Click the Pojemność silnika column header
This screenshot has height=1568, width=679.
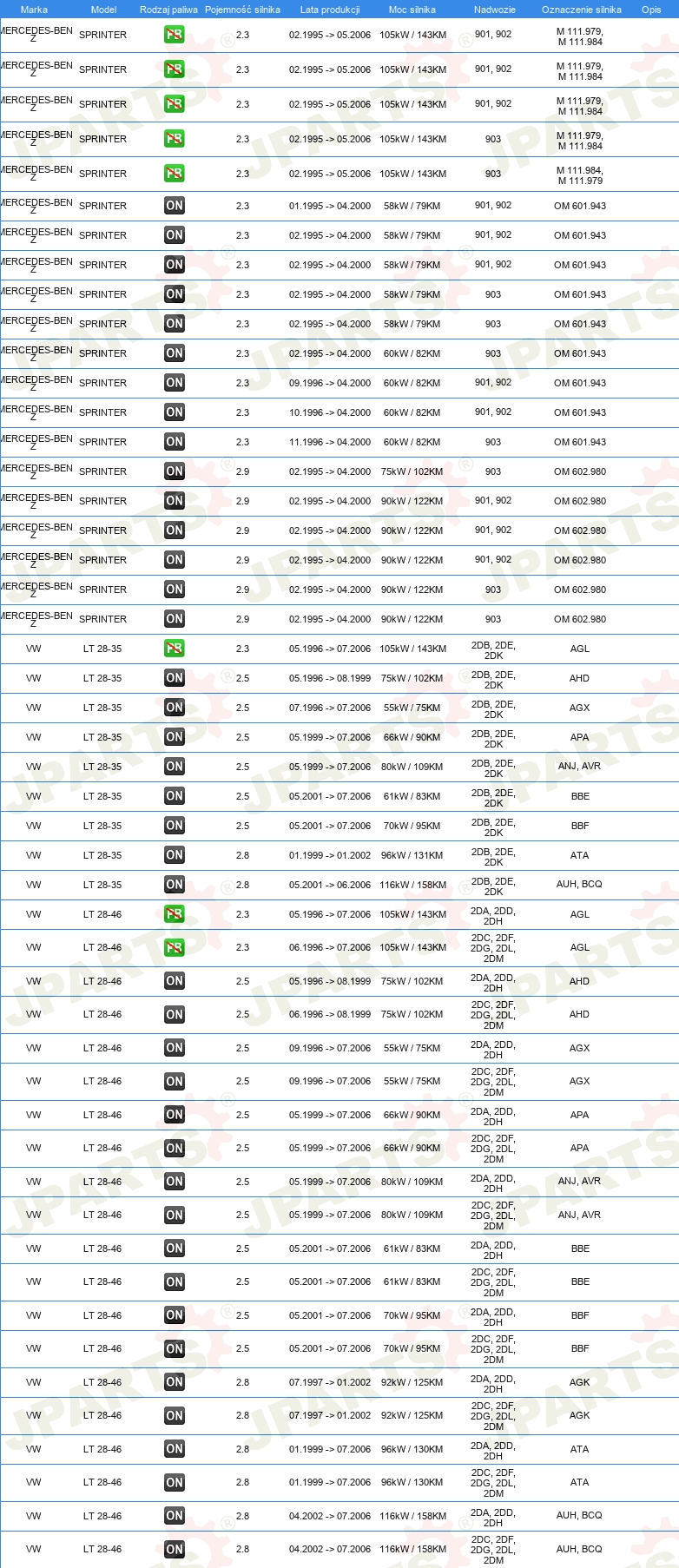tap(242, 10)
